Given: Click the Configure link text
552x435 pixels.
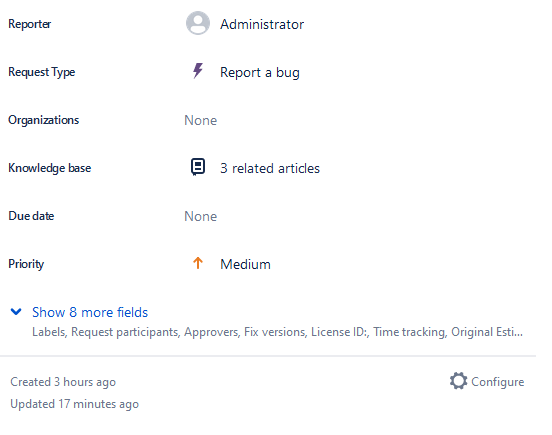Looking at the screenshot, I should click(x=497, y=382).
